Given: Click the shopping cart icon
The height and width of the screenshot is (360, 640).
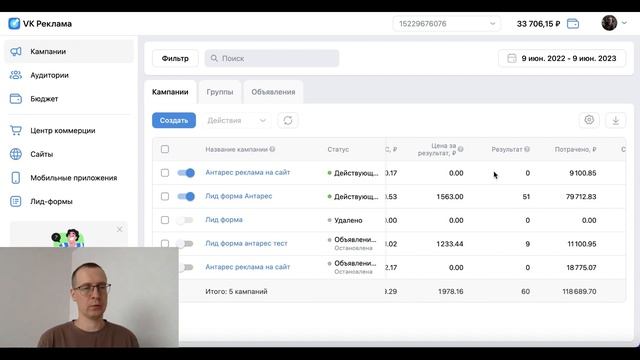Looking at the screenshot, I should point(16,131).
